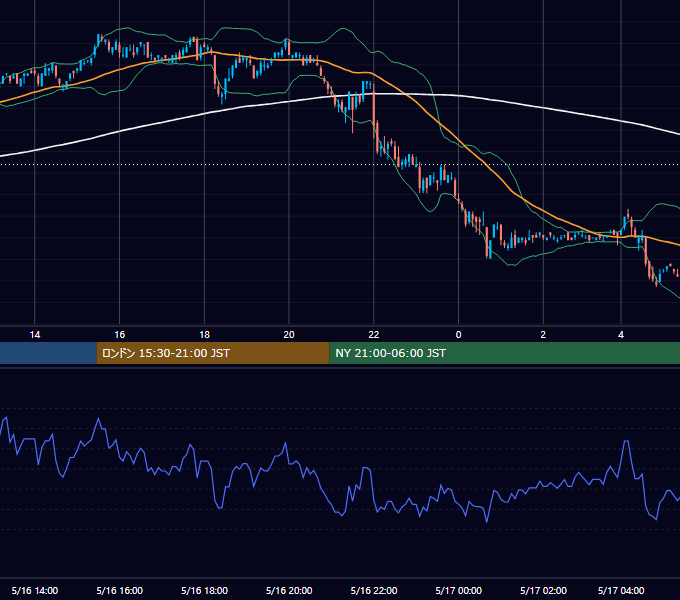The width and height of the screenshot is (680, 600).
Task: Click hour label 18 on price chart axis
Action: coord(204,335)
